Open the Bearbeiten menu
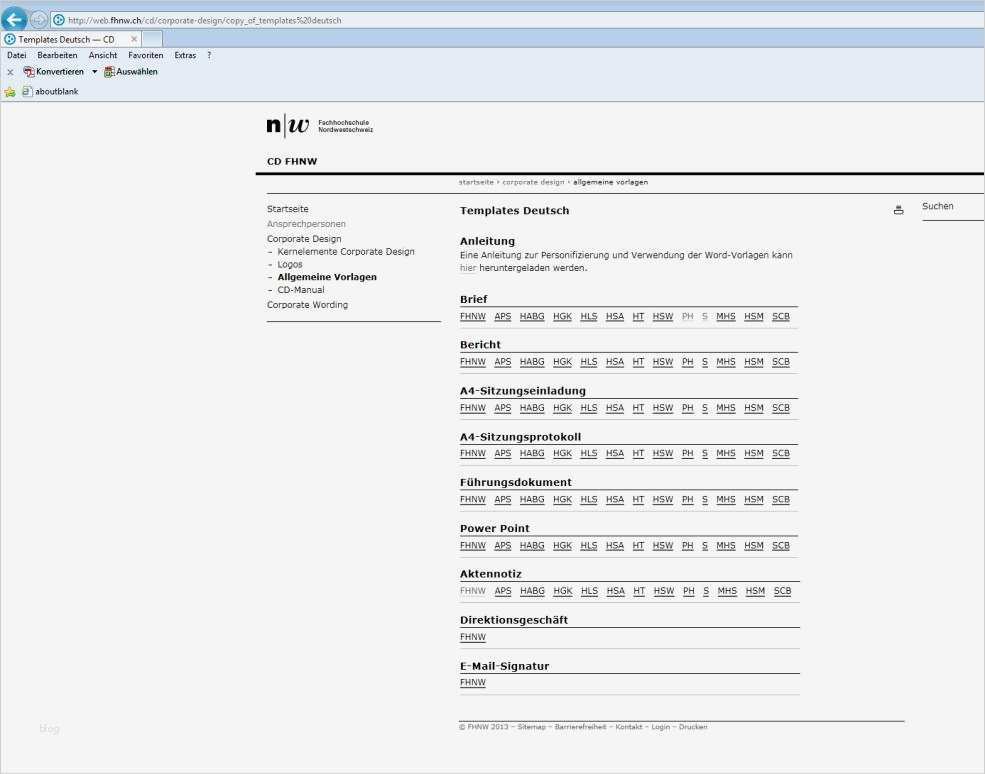Screen dimensions: 985x774 (57, 55)
